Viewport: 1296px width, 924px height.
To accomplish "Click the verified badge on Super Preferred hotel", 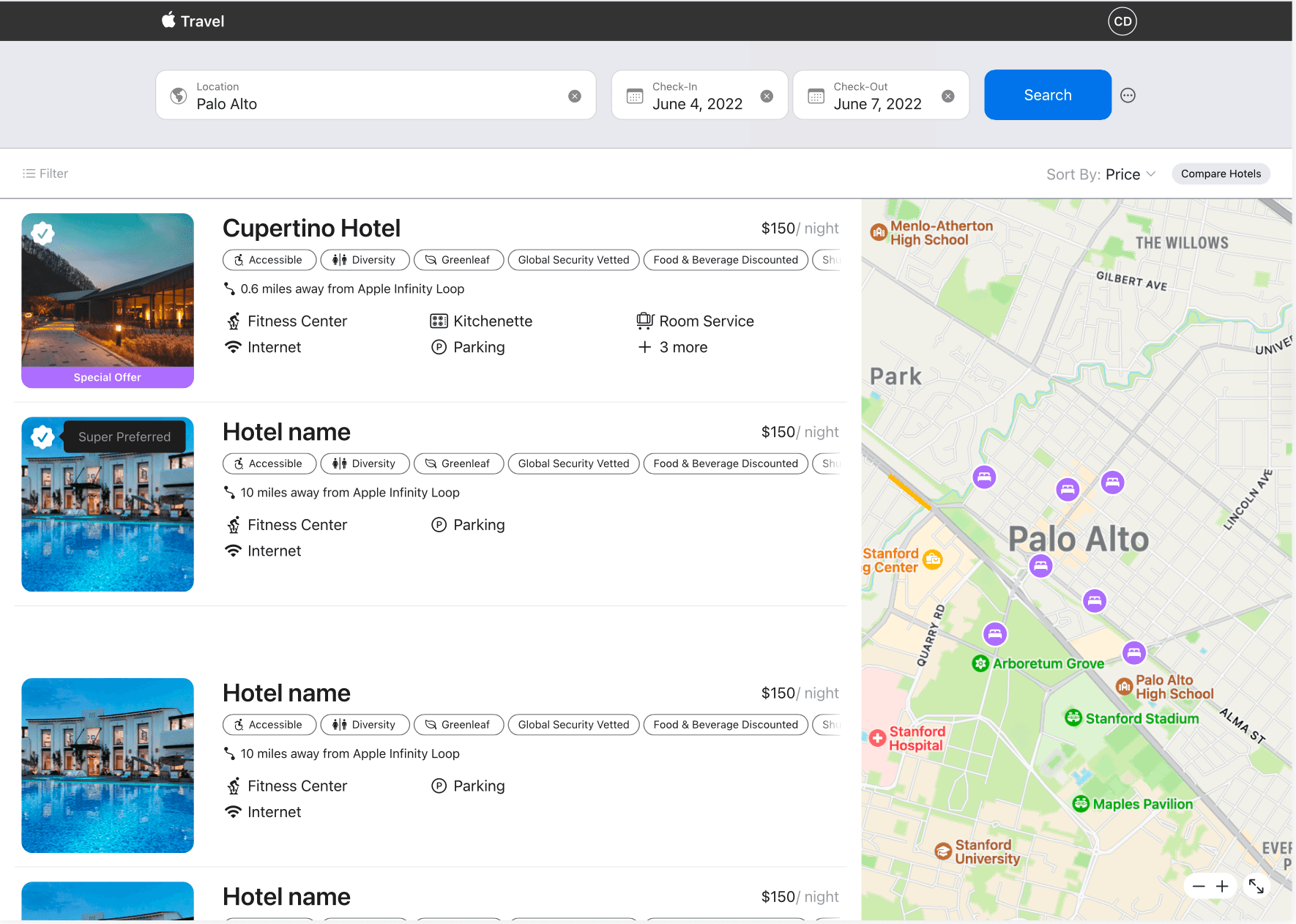I will pos(43,437).
